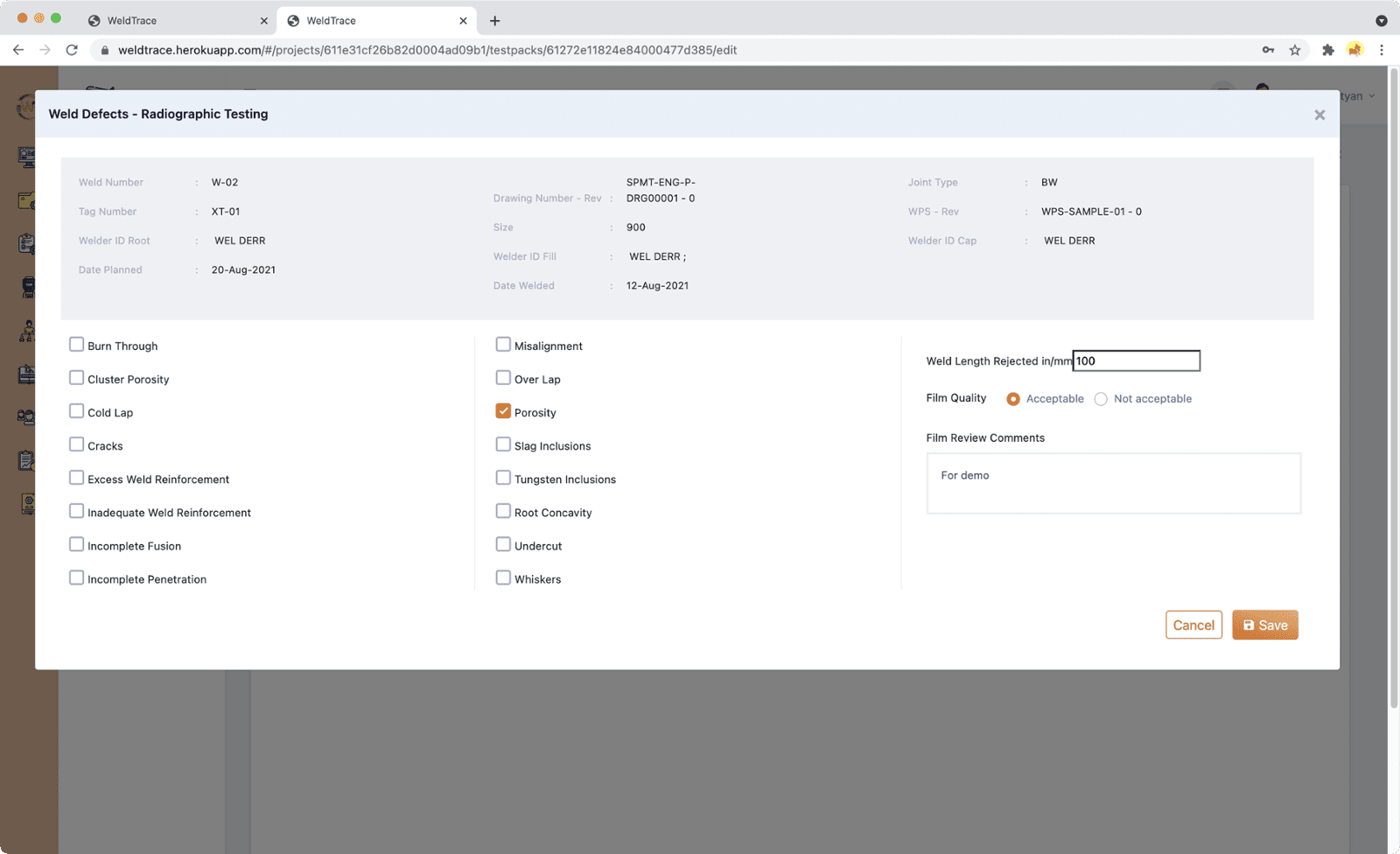Enable the Burn Through checkbox

(x=77, y=345)
